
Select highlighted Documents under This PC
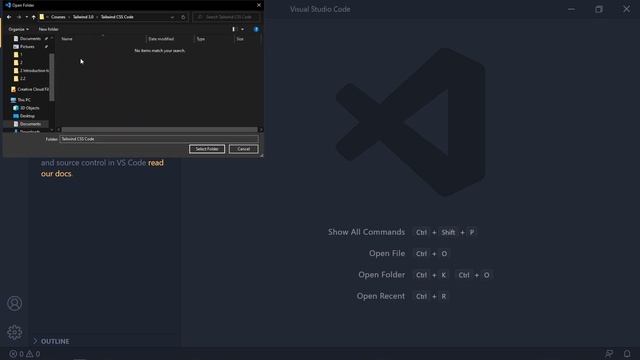pyautogui.click(x=27, y=124)
